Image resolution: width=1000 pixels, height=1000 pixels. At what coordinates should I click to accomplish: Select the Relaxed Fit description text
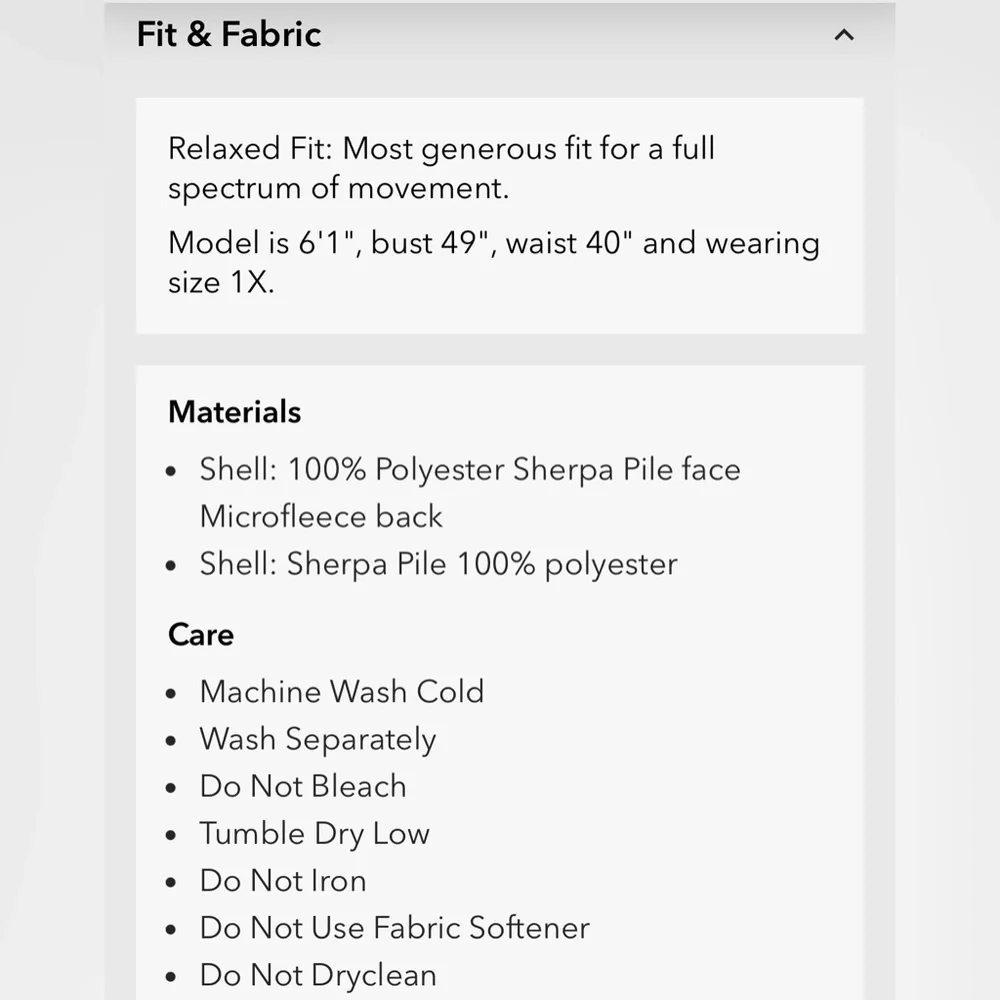coord(441,168)
